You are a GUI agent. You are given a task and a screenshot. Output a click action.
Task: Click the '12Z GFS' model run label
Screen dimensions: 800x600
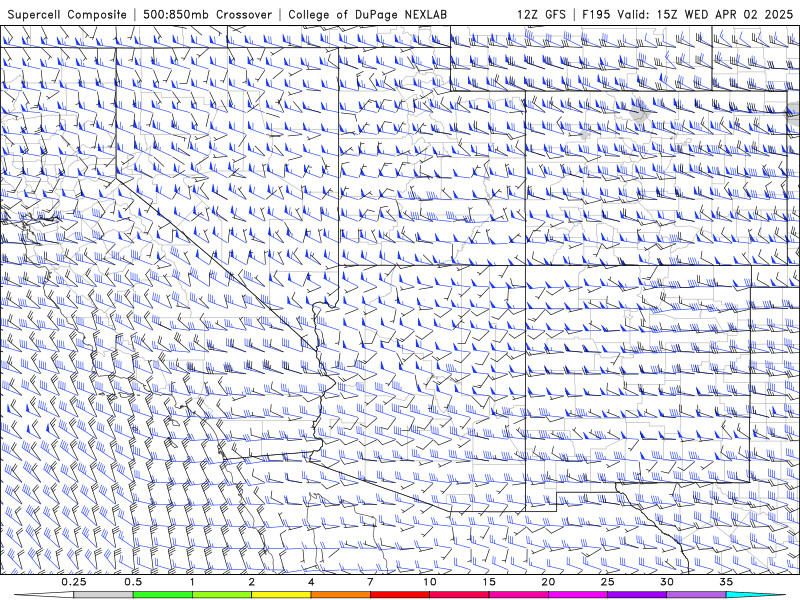coord(541,15)
